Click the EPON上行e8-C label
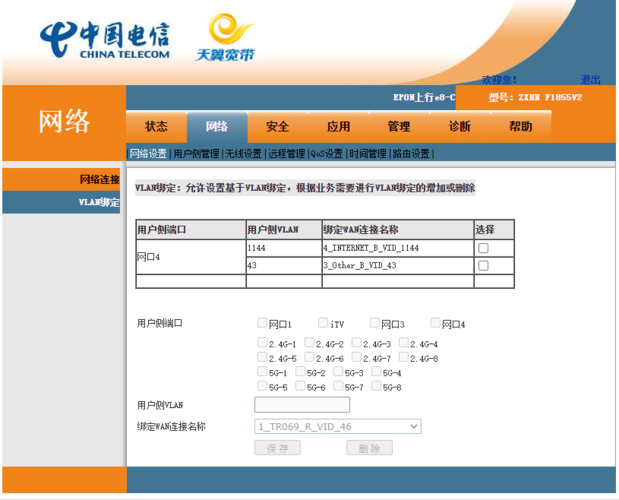The image size is (619, 500). tap(424, 97)
